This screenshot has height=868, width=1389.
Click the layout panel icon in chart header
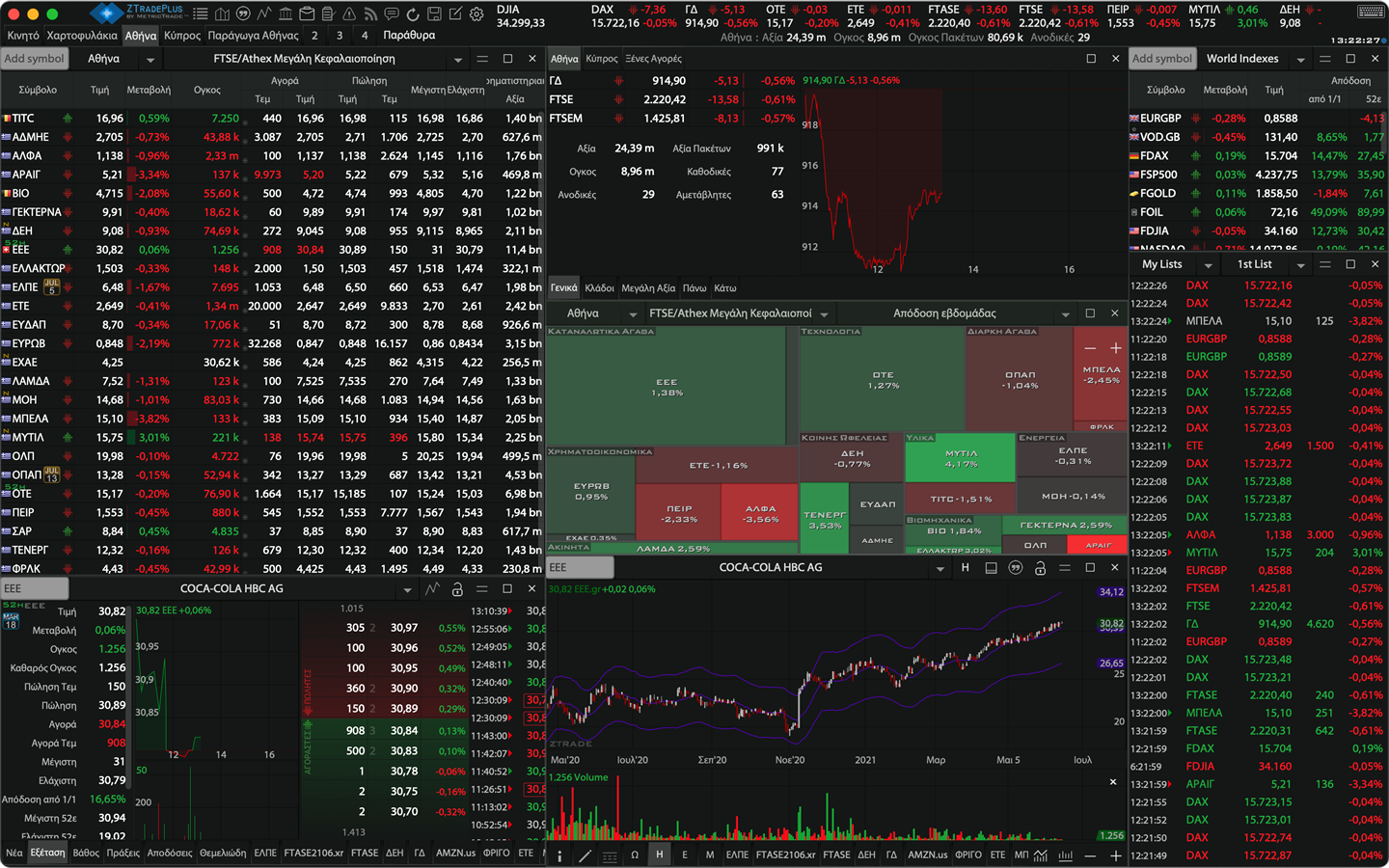tap(991, 568)
